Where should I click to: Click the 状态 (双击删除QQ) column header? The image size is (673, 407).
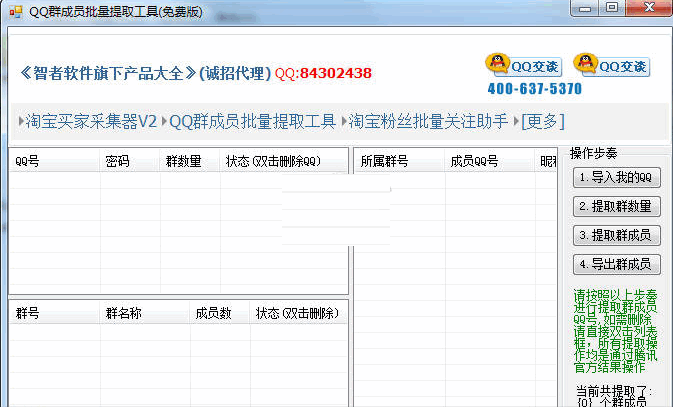[x=284, y=161]
